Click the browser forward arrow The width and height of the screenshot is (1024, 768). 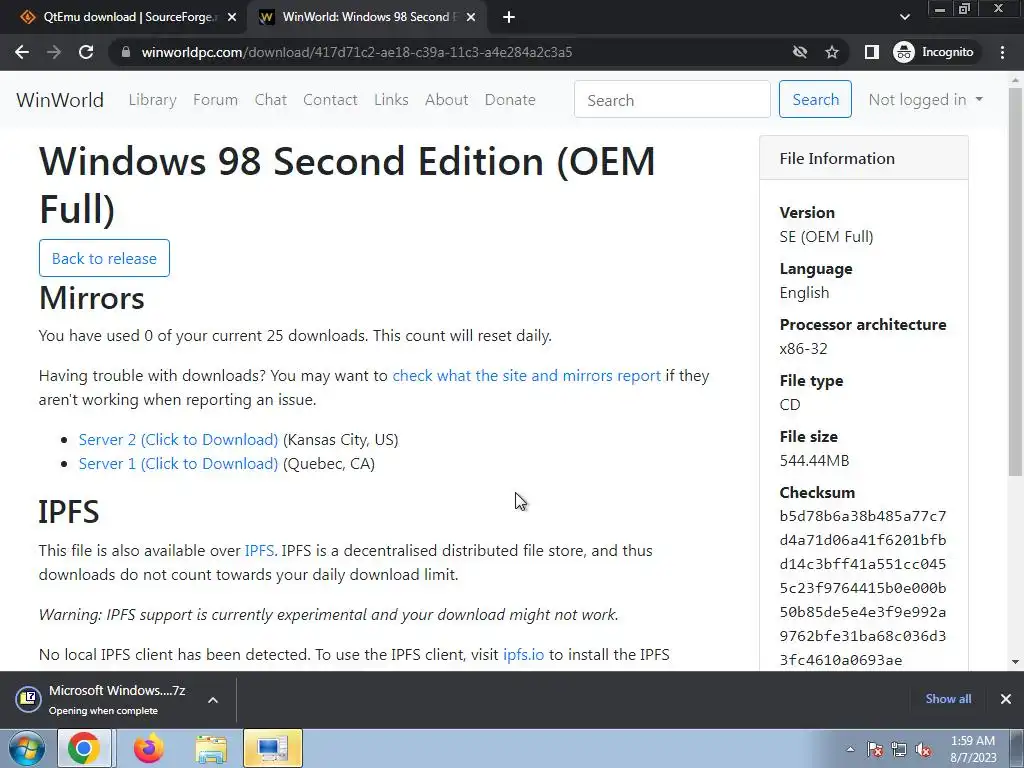click(x=54, y=52)
